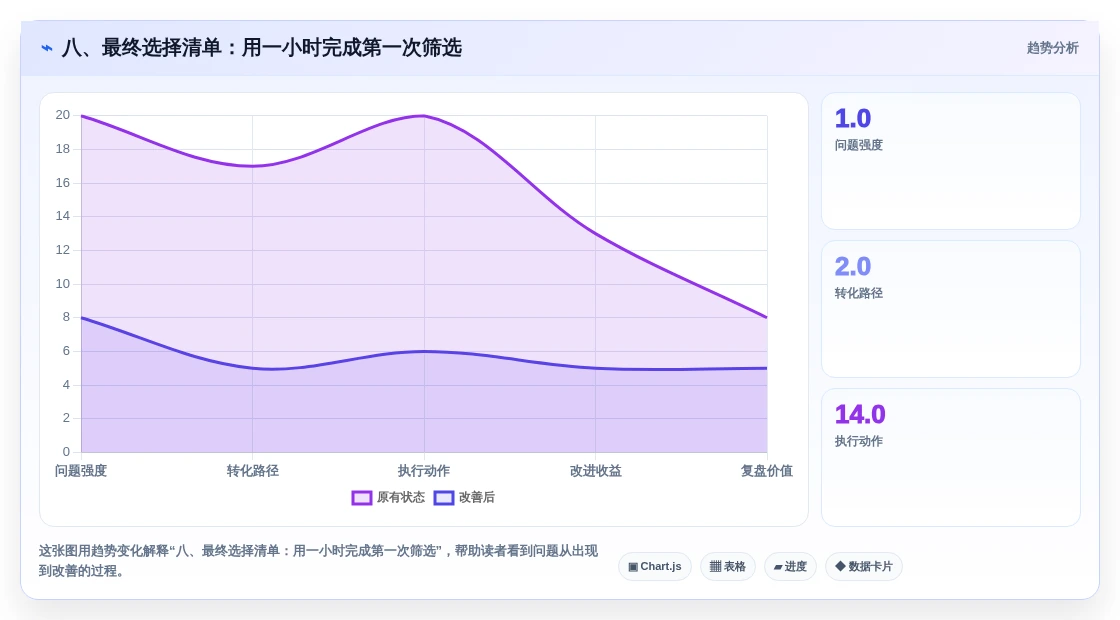Click the 趋势分析 label in header

tap(1052, 48)
